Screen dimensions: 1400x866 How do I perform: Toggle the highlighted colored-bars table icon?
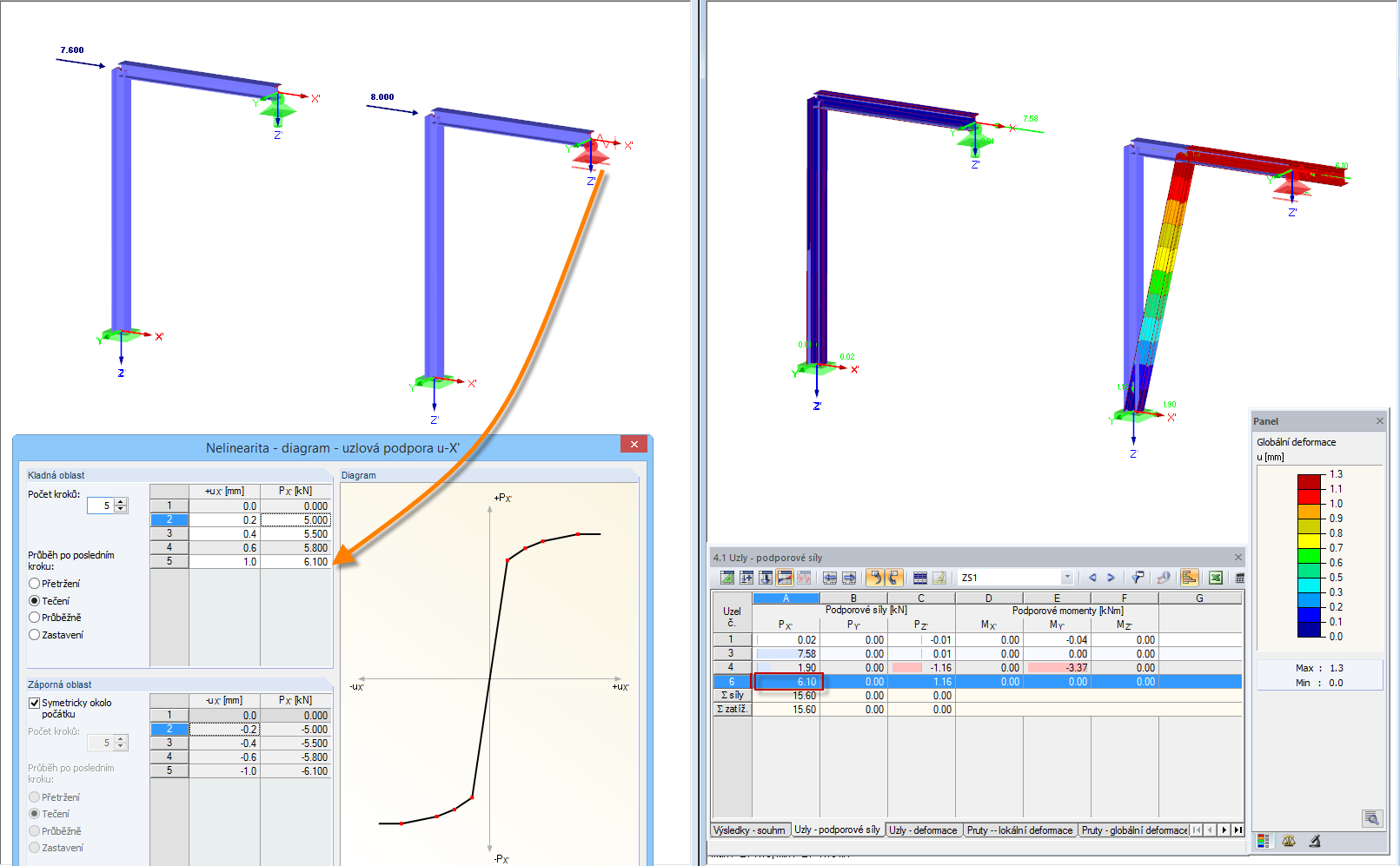tap(785, 578)
